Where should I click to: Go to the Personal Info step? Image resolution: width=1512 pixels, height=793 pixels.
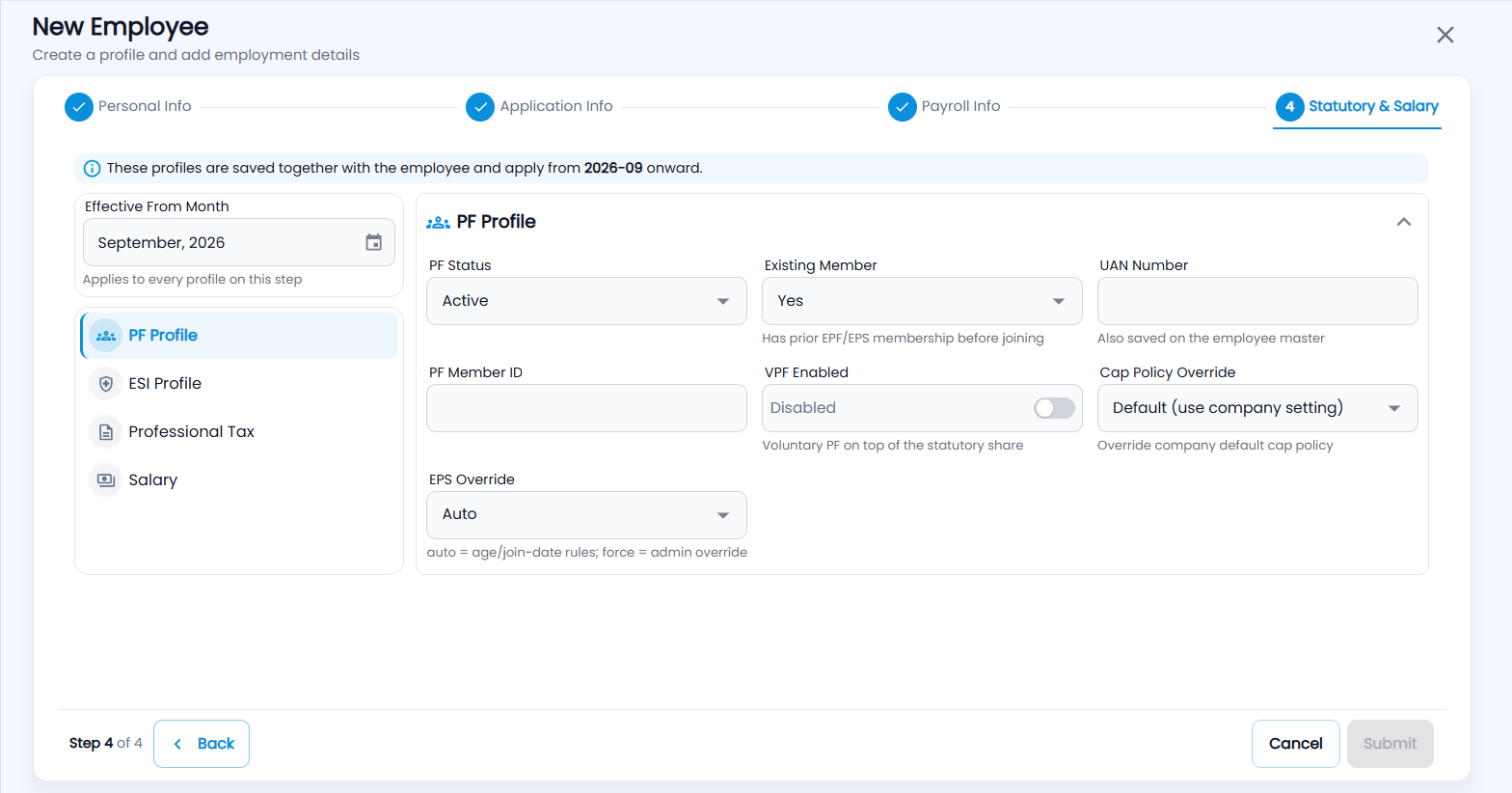[127, 107]
